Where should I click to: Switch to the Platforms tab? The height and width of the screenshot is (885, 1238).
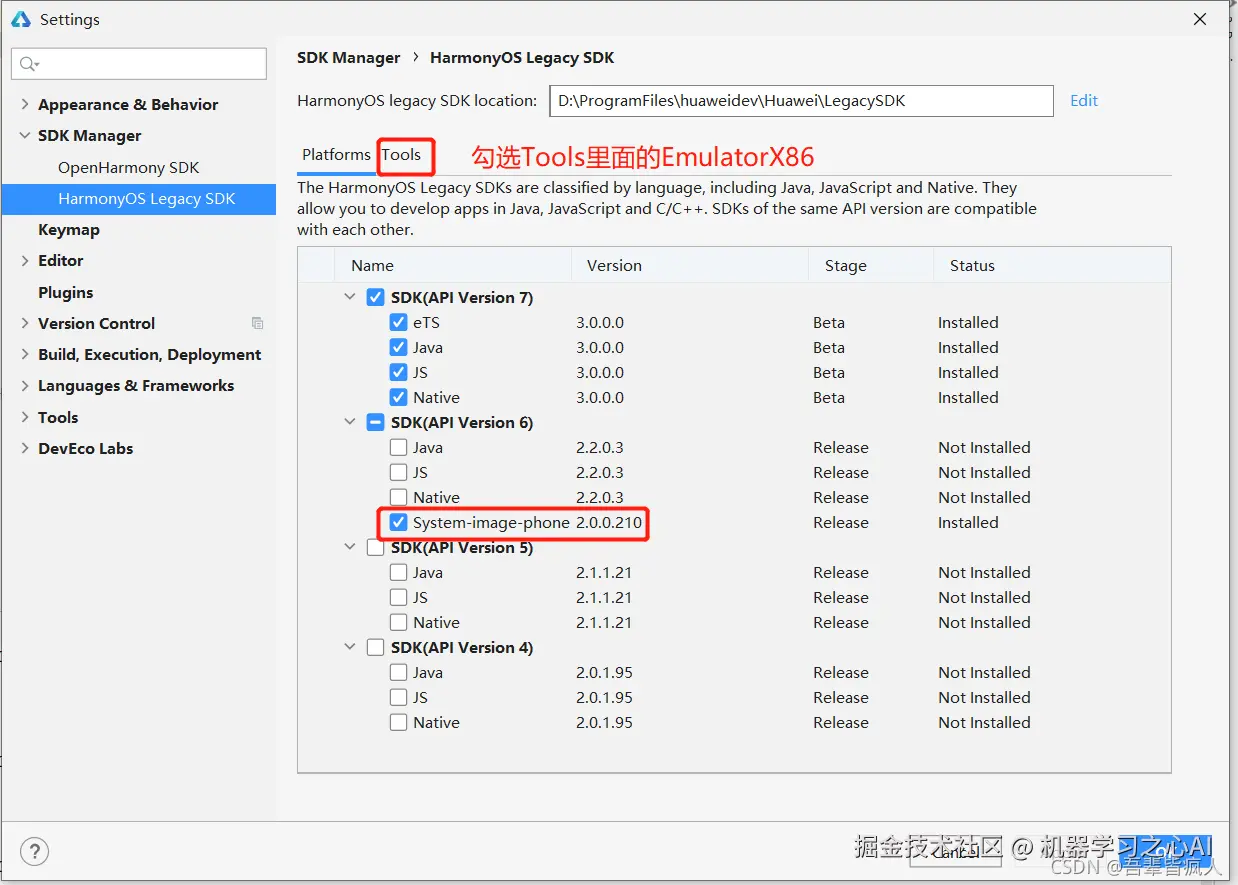[x=336, y=155]
